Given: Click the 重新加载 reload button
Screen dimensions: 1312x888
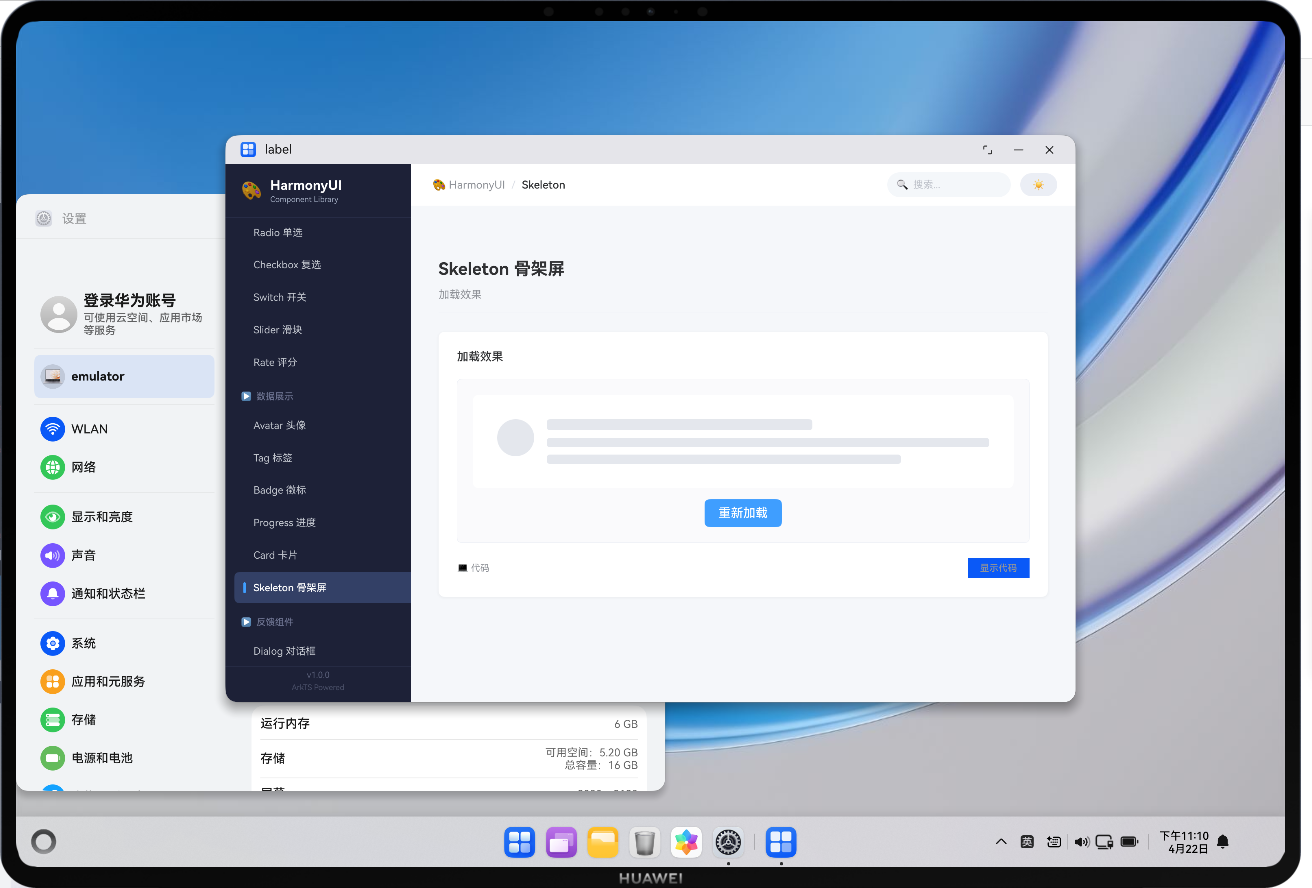Looking at the screenshot, I should click(743, 513).
